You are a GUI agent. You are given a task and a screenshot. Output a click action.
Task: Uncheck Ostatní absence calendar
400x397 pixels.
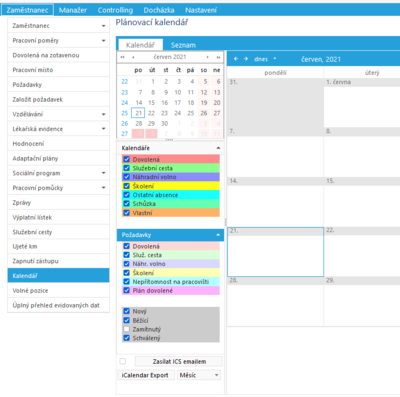coord(127,195)
